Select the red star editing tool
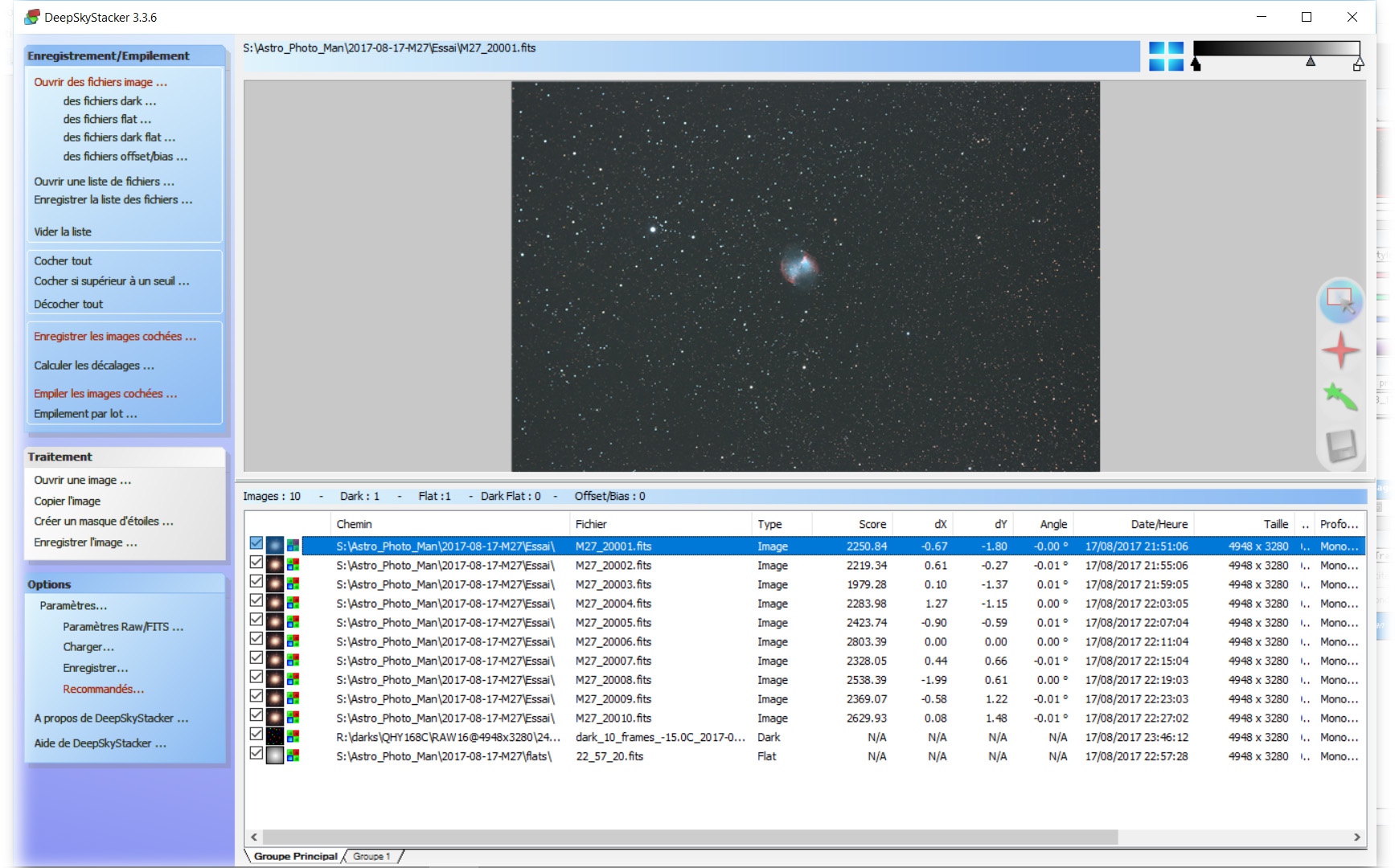The height and width of the screenshot is (868, 1395). [x=1340, y=350]
